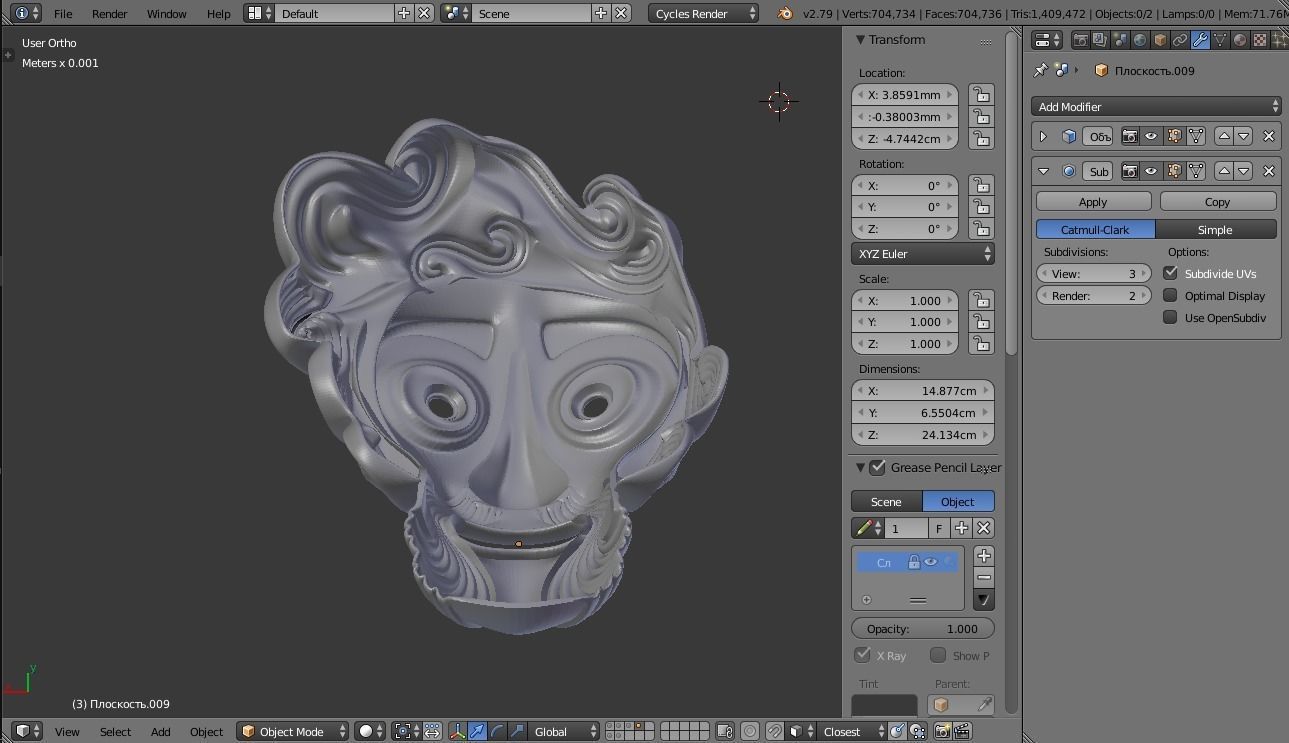Enable translate manipulator arrow icon

[x=478, y=731]
